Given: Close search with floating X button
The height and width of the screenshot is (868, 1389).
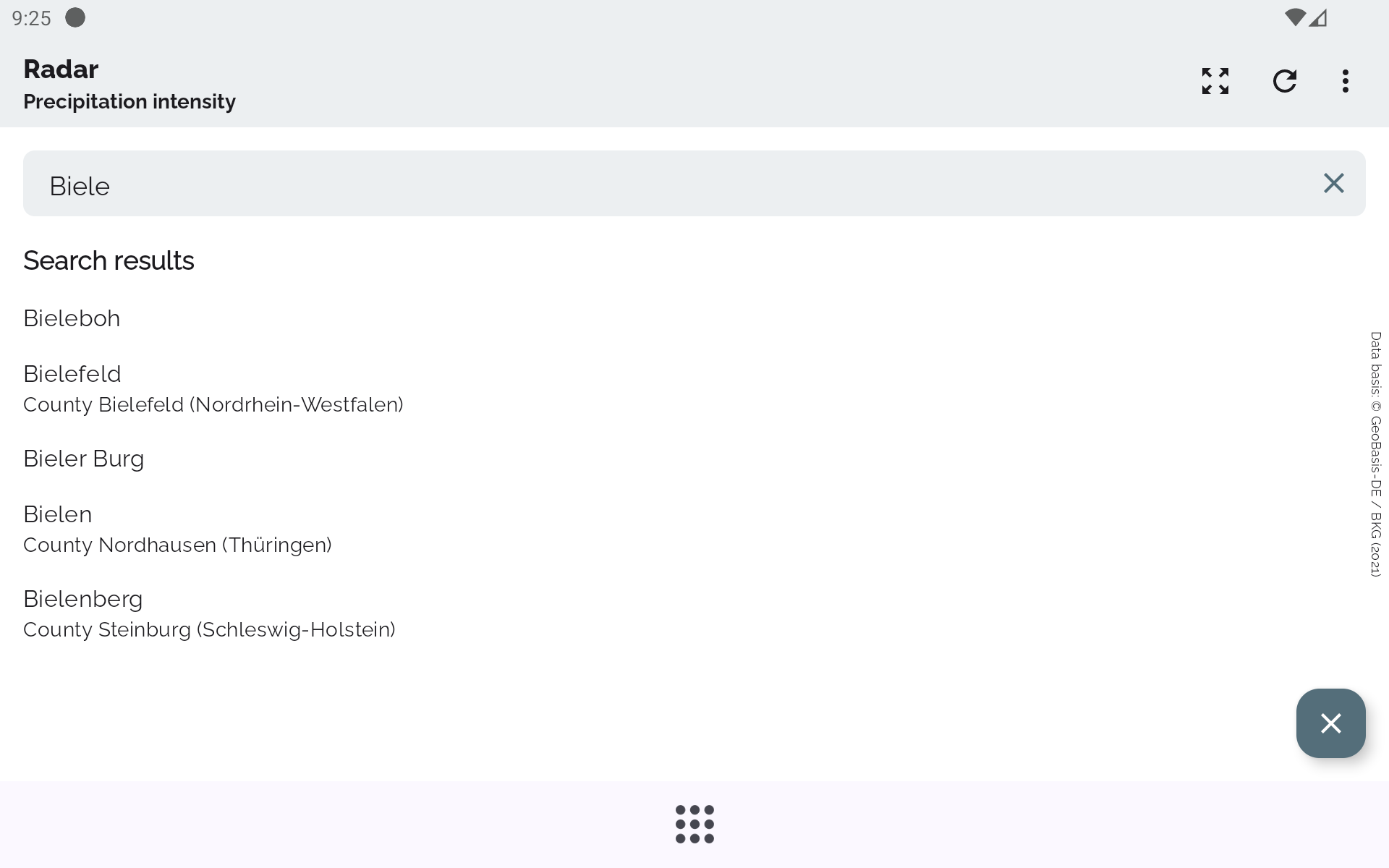Looking at the screenshot, I should click(1330, 723).
